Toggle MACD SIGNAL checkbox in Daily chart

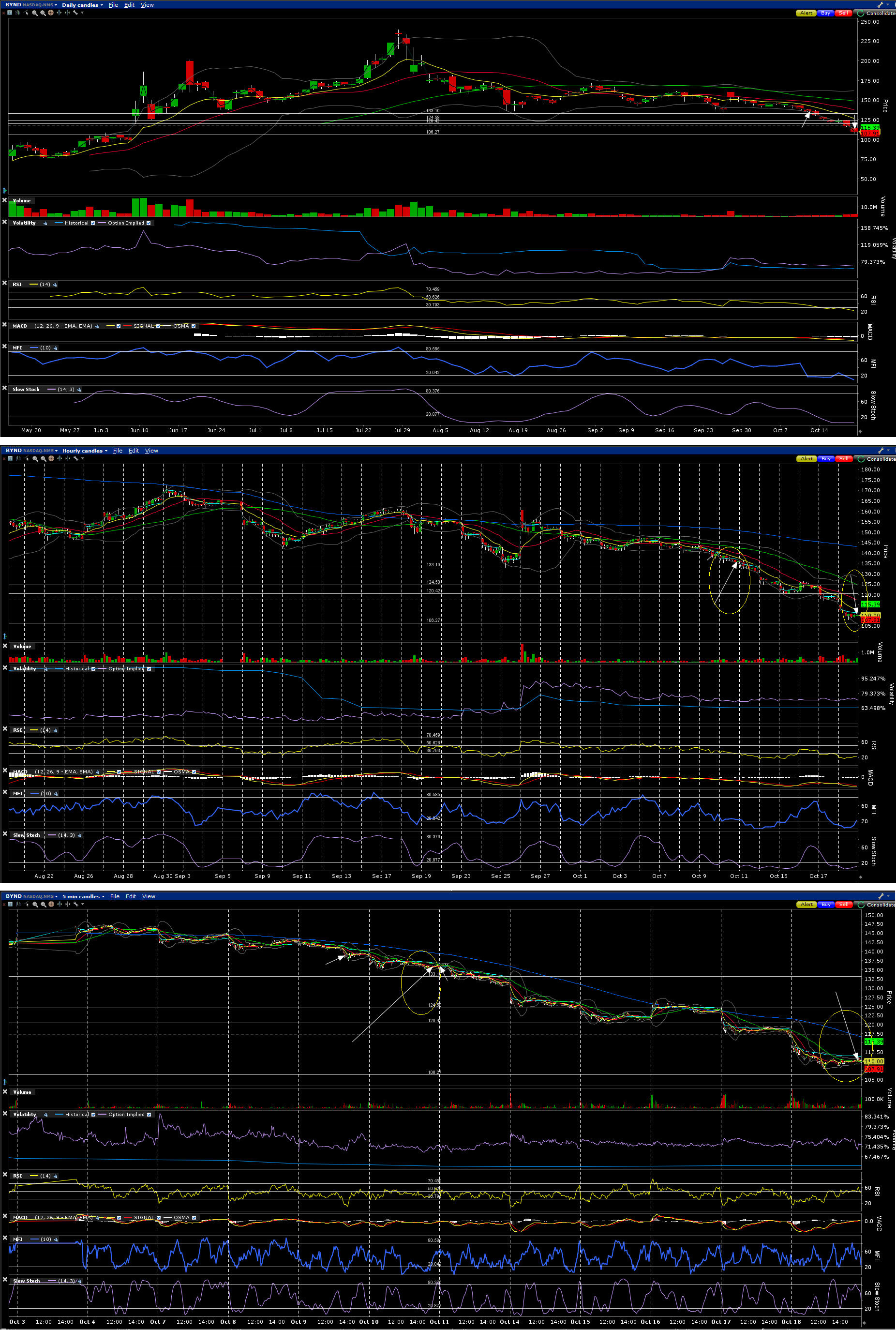pos(158,326)
